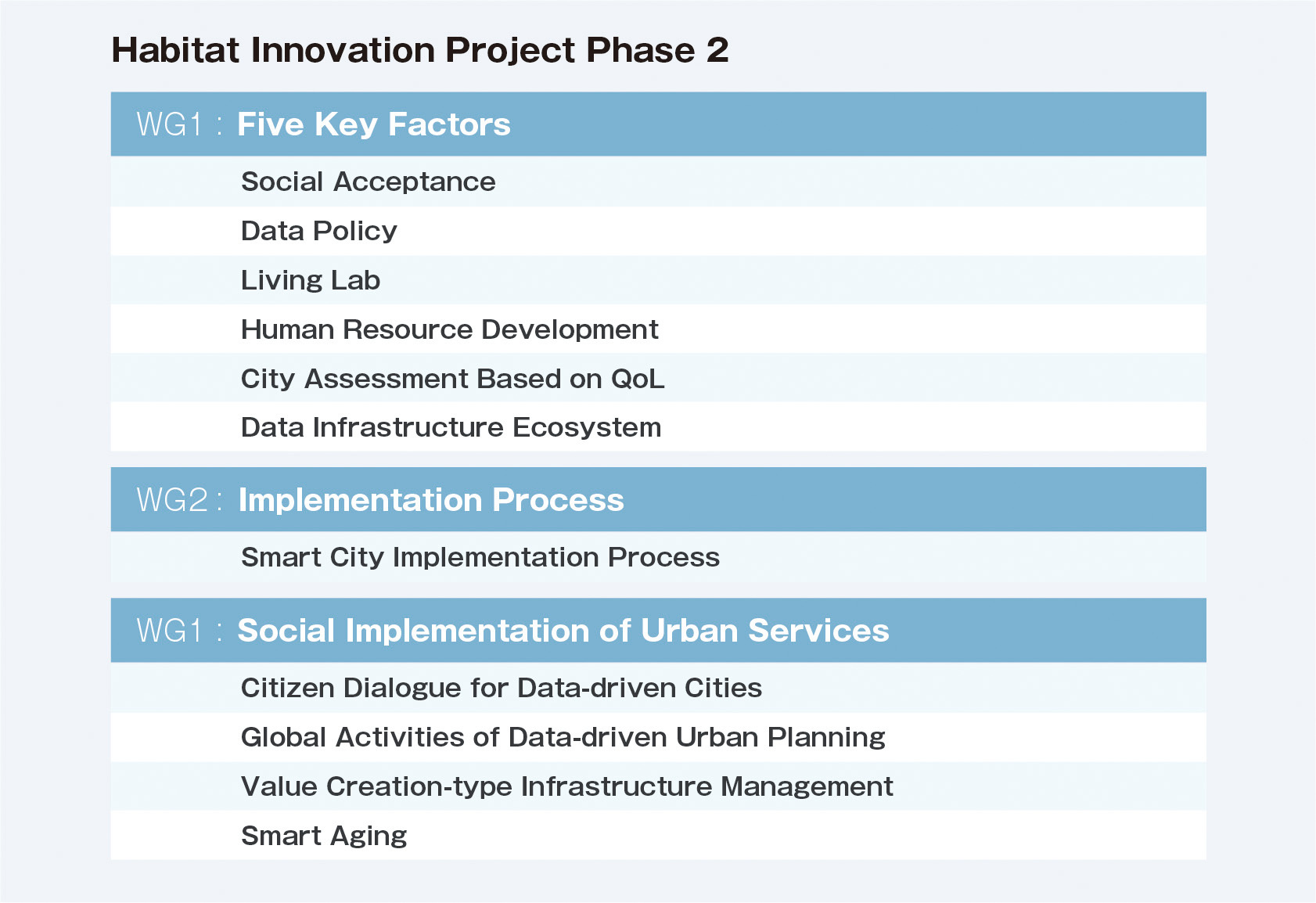Open the Smart Aging item
1316x903 pixels.
point(658,836)
